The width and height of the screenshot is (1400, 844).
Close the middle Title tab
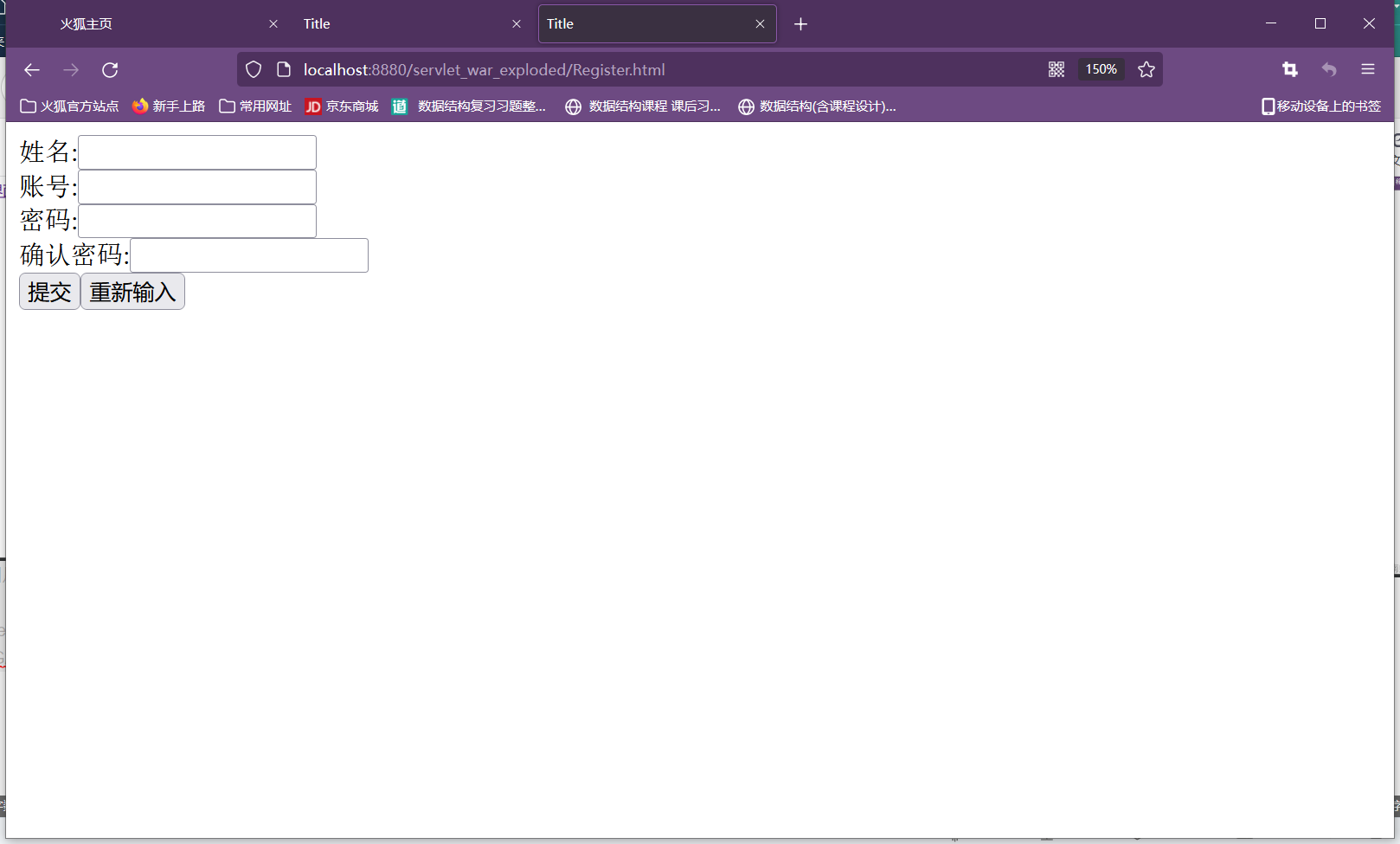[x=517, y=24]
